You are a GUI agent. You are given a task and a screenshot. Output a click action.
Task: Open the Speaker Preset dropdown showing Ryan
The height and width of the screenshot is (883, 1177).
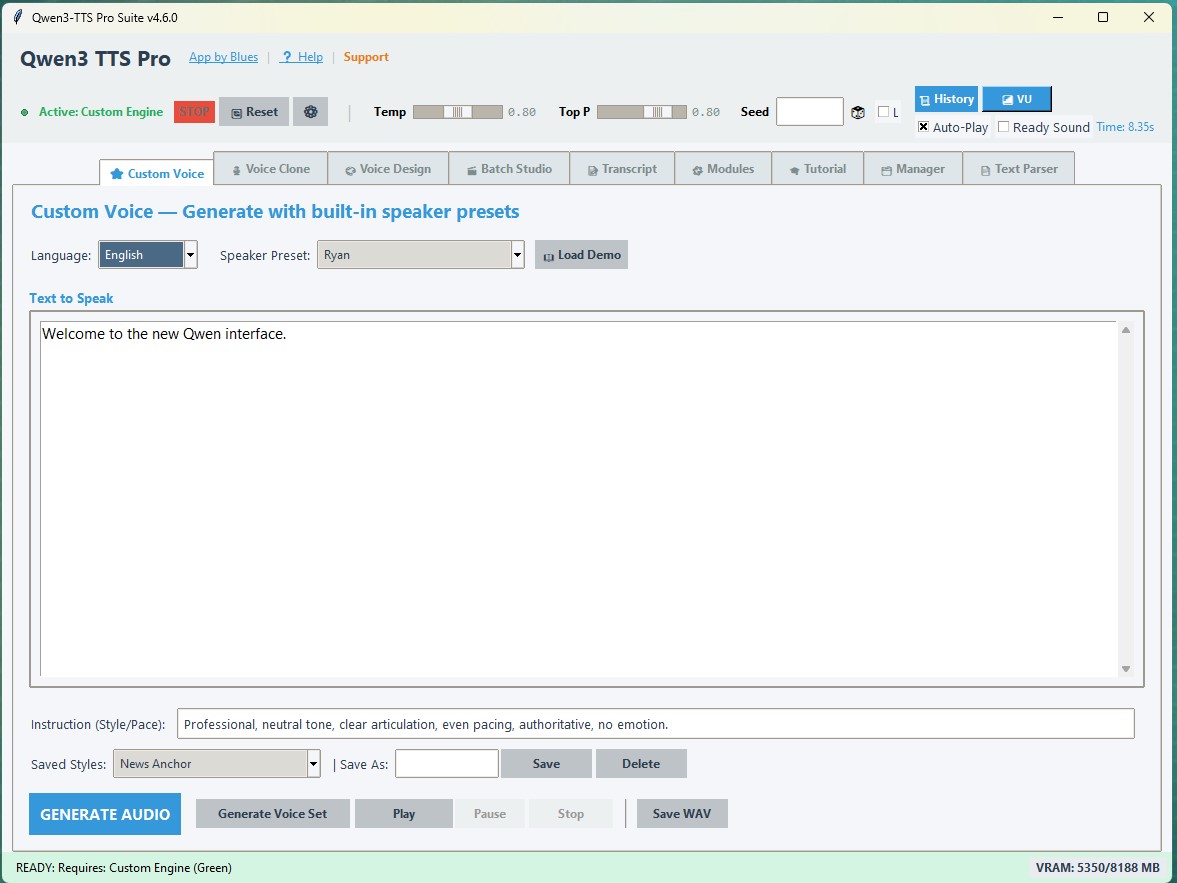point(517,254)
